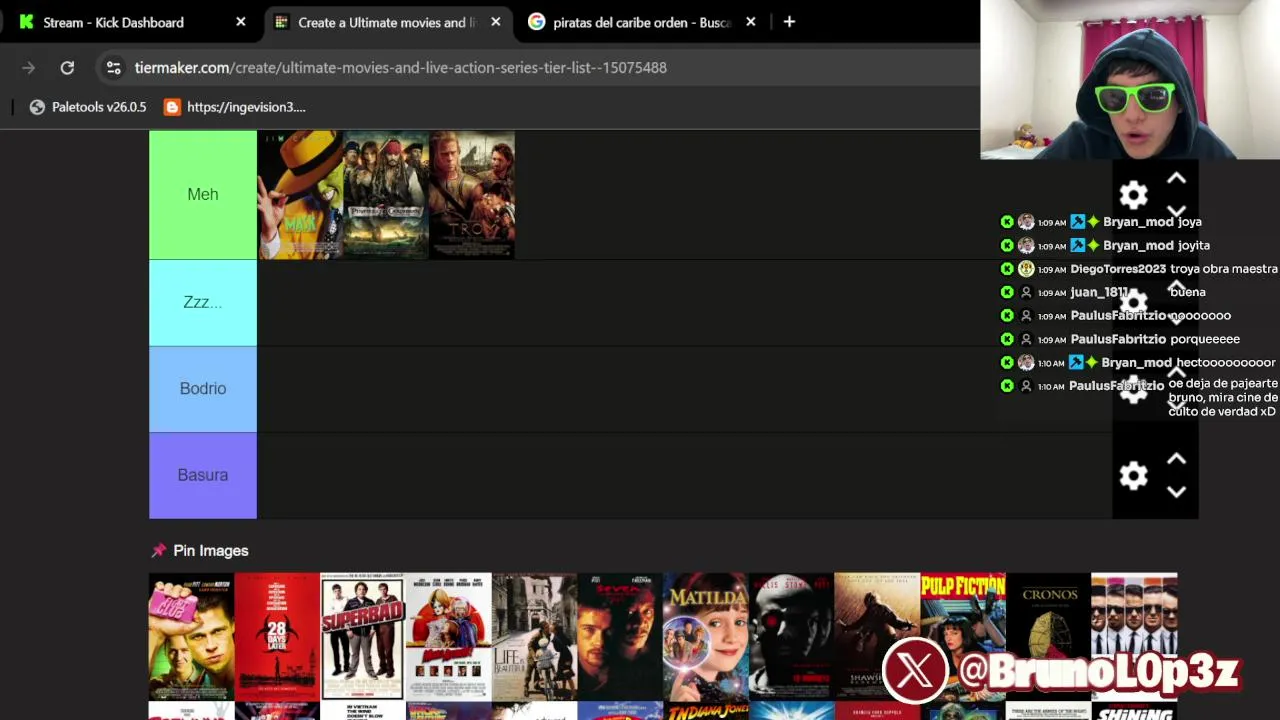Click the Pin Images label
This screenshot has width=1280, height=720.
(x=210, y=551)
